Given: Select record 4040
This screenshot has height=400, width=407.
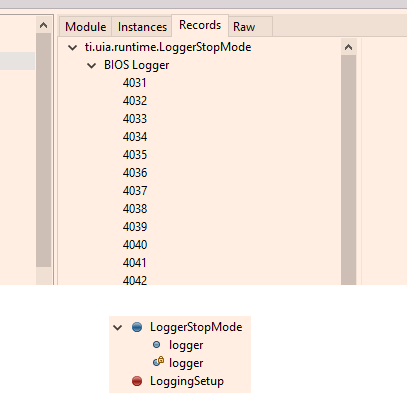Looking at the screenshot, I should click(x=135, y=245).
